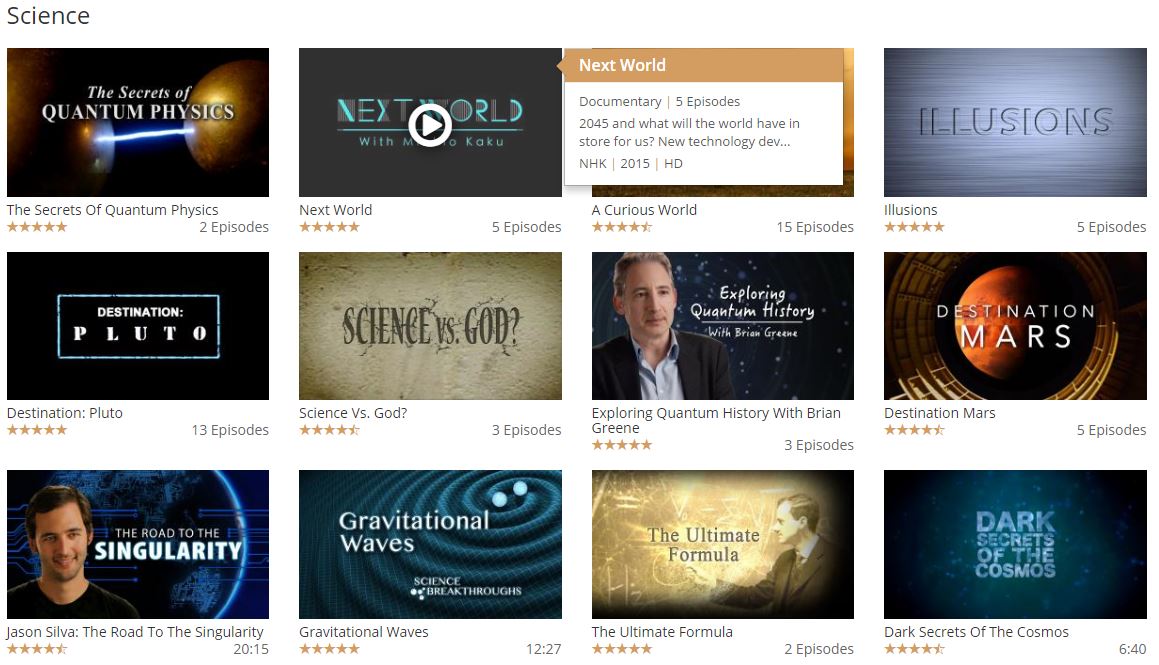Open the Illusions series thumbnail

(x=1015, y=123)
